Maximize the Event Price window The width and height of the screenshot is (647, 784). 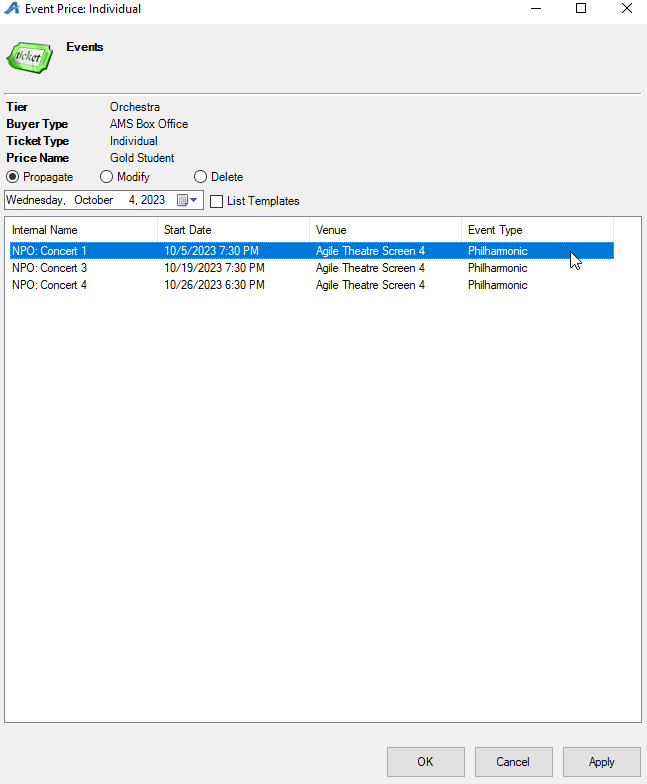(x=581, y=8)
